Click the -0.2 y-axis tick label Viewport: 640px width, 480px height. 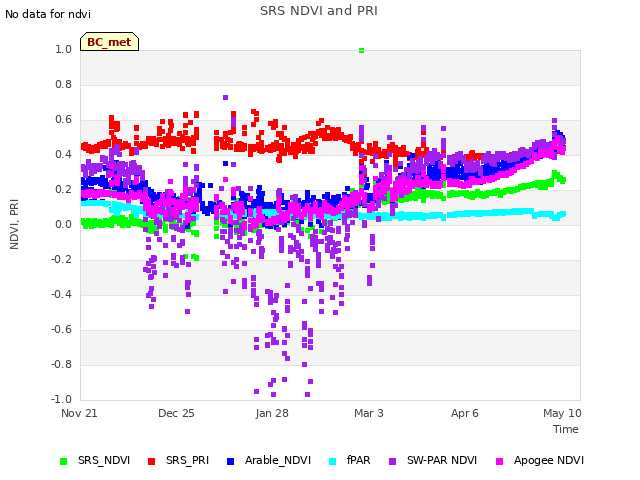tap(61, 260)
